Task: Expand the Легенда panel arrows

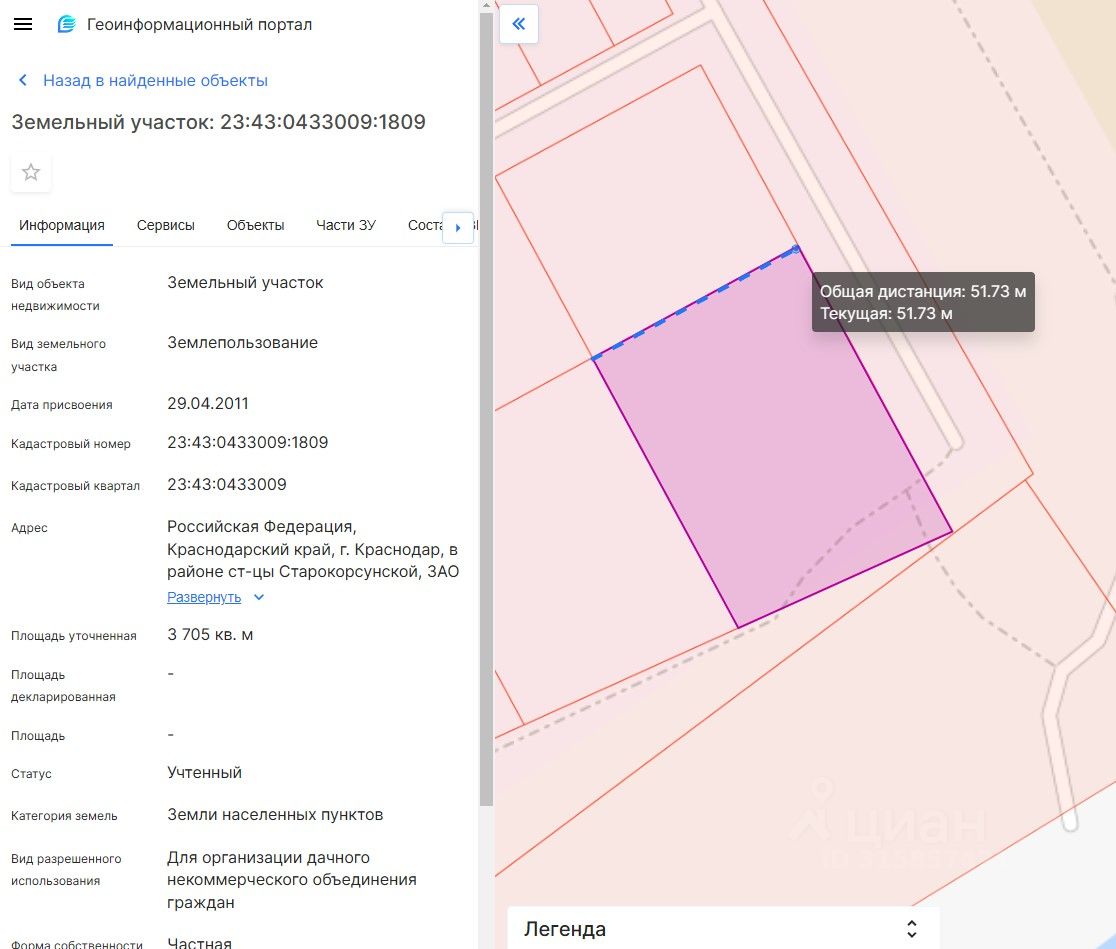Action: 911,928
